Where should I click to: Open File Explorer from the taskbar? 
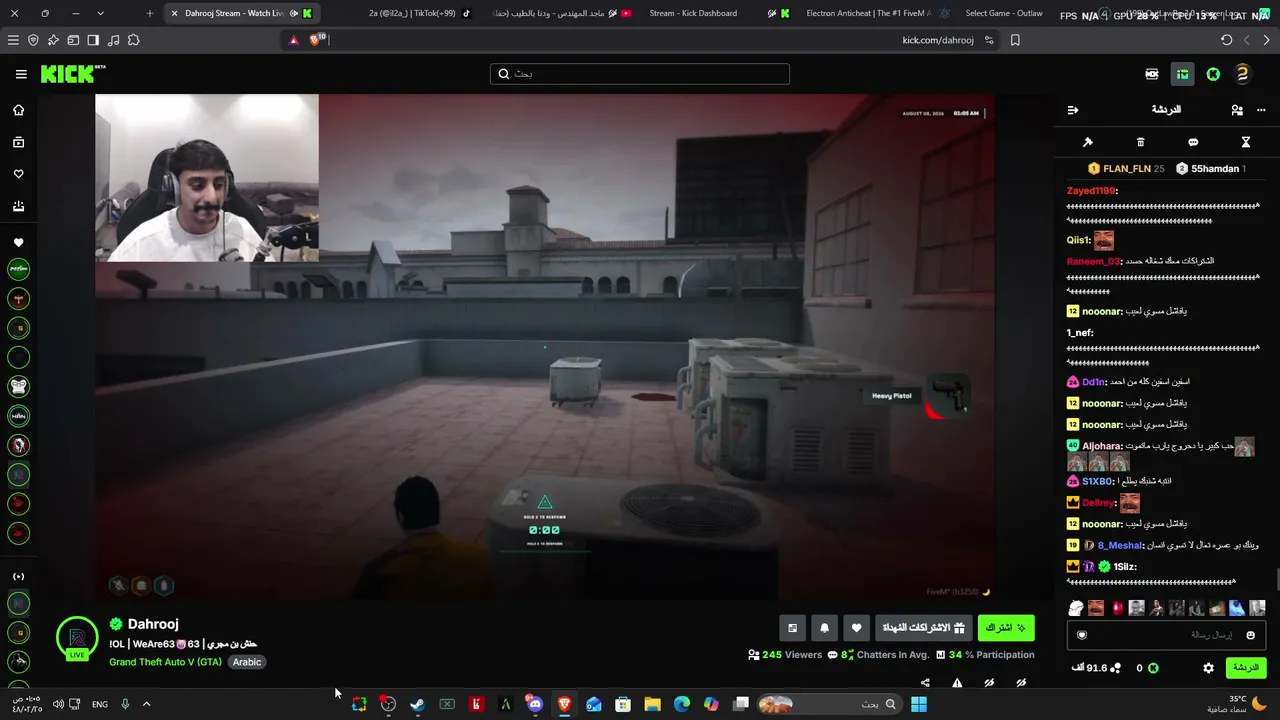(x=652, y=704)
